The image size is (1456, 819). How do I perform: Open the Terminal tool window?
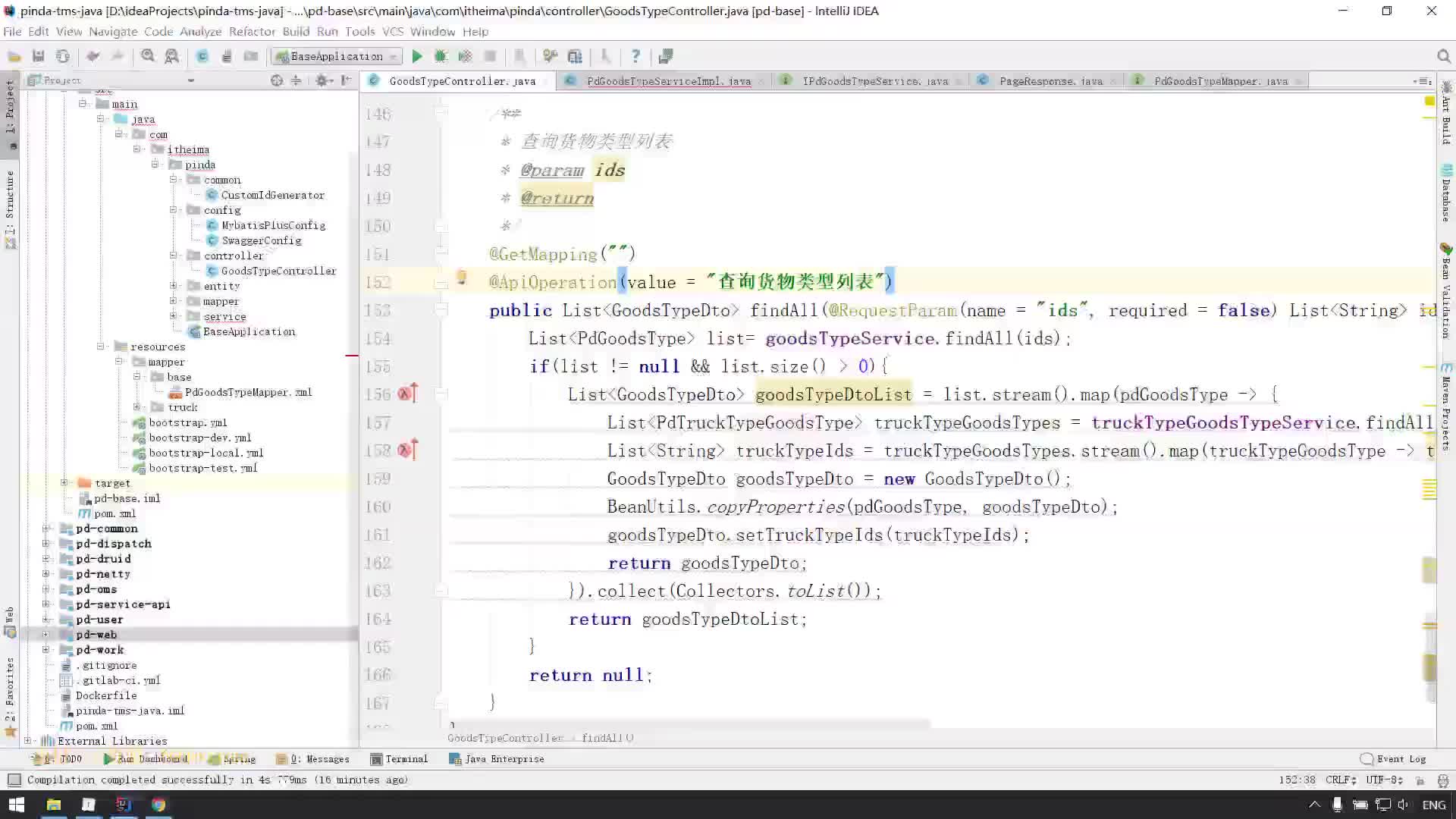pos(399,759)
